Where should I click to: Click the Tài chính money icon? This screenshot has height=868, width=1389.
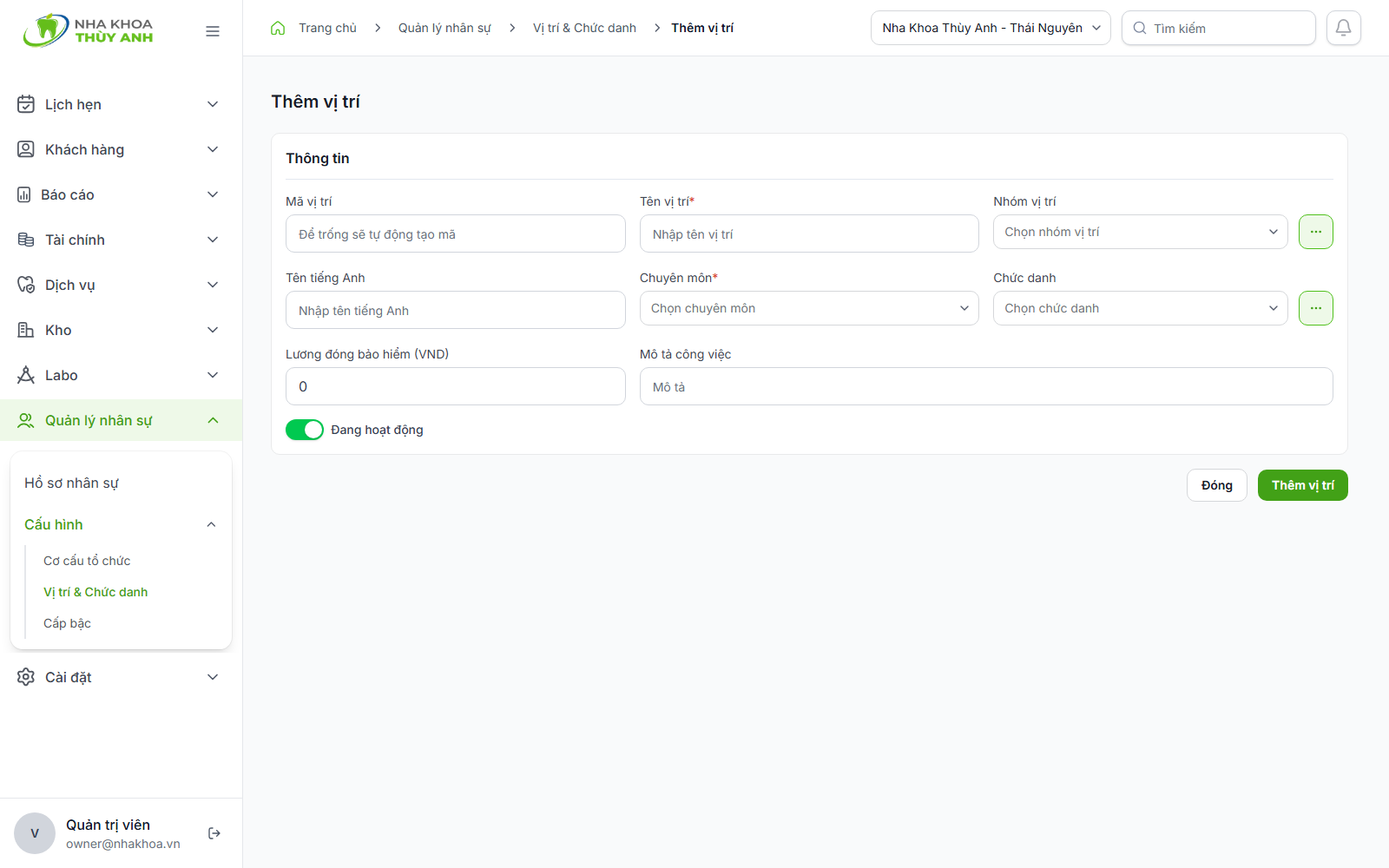click(26, 240)
